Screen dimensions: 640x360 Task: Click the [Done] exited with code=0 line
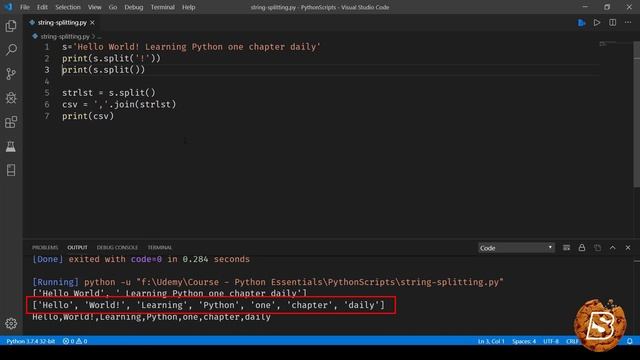click(141, 259)
